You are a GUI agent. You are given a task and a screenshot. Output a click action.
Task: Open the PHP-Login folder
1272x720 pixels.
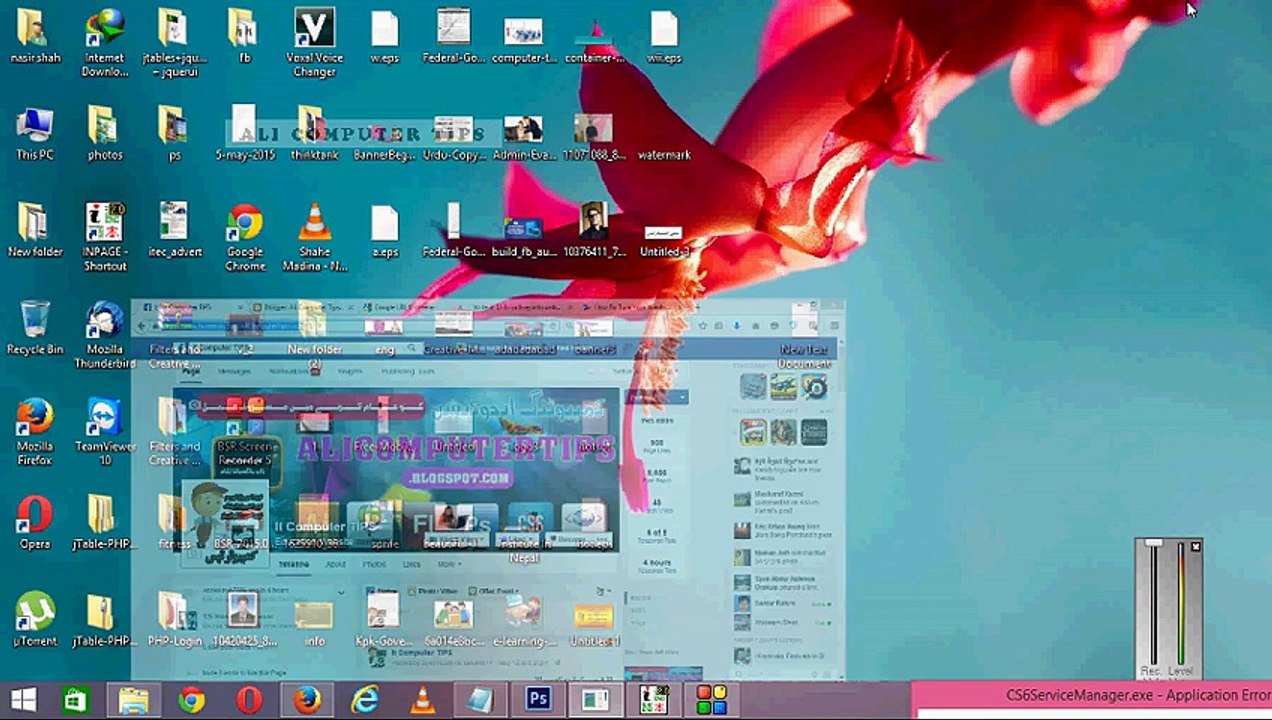point(174,619)
